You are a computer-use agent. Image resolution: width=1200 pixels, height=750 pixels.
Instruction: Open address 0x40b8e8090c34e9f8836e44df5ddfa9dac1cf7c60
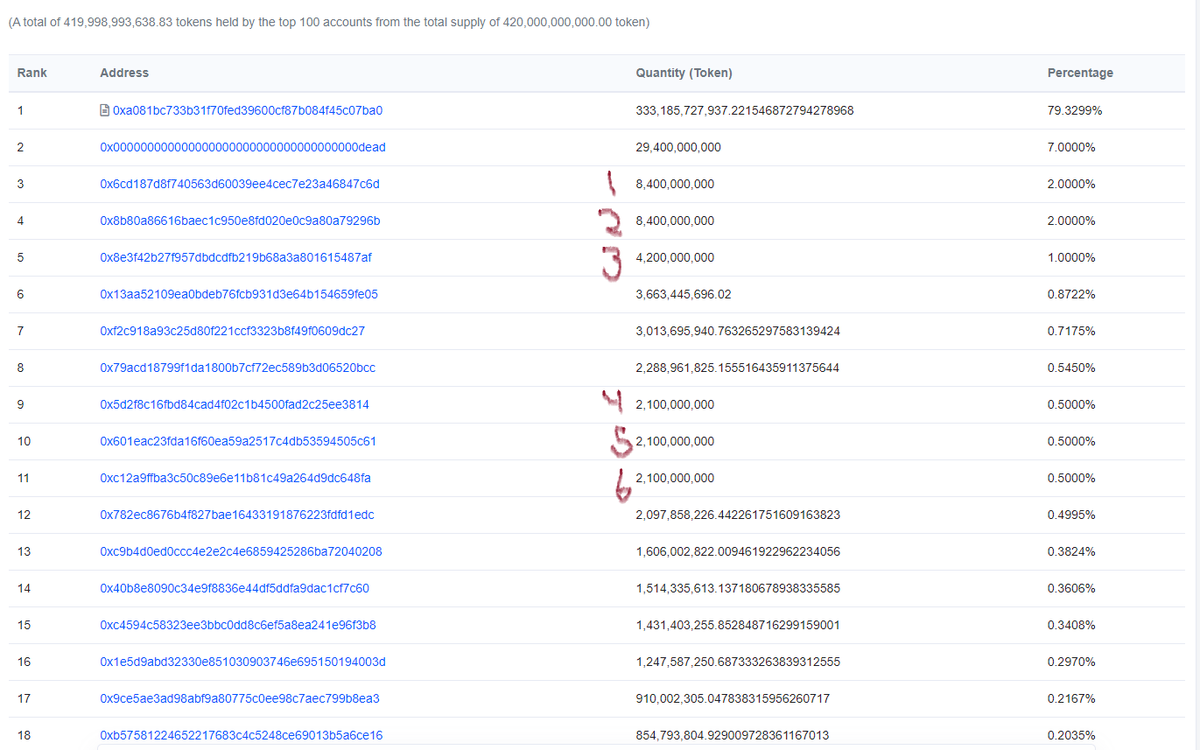235,588
